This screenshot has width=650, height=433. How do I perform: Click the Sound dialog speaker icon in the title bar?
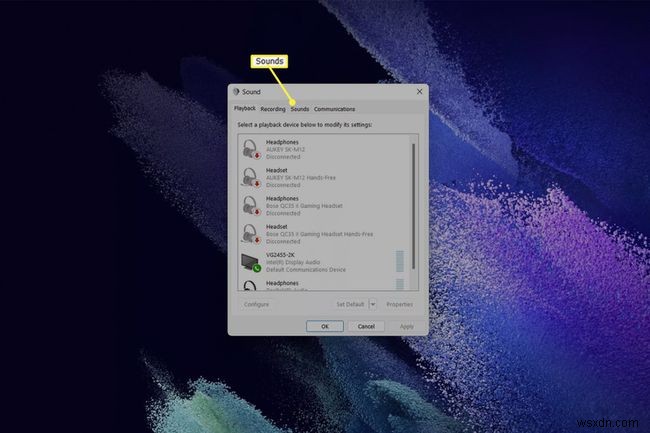click(x=236, y=92)
